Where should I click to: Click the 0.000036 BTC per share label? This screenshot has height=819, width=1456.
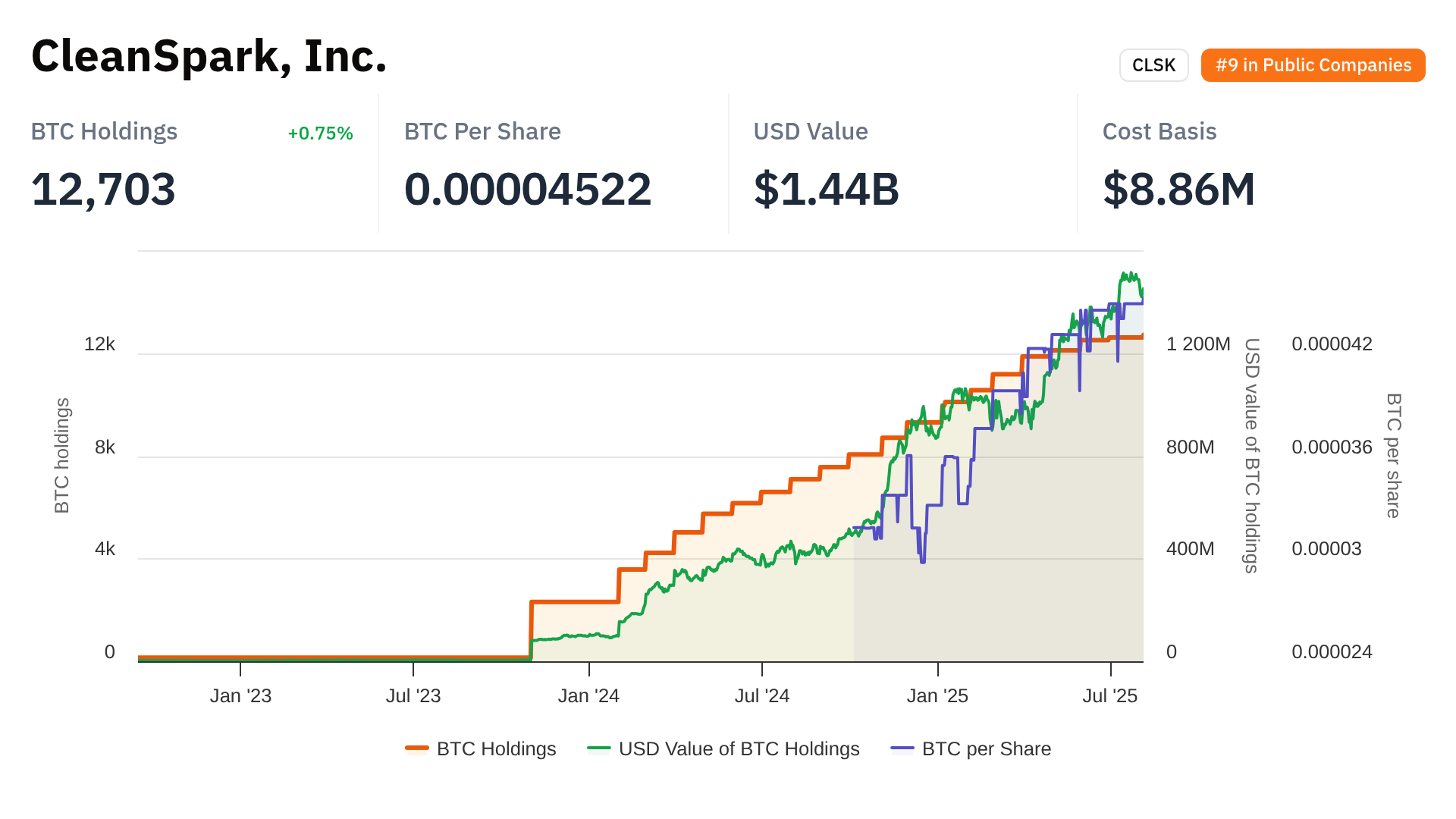coord(1332,447)
